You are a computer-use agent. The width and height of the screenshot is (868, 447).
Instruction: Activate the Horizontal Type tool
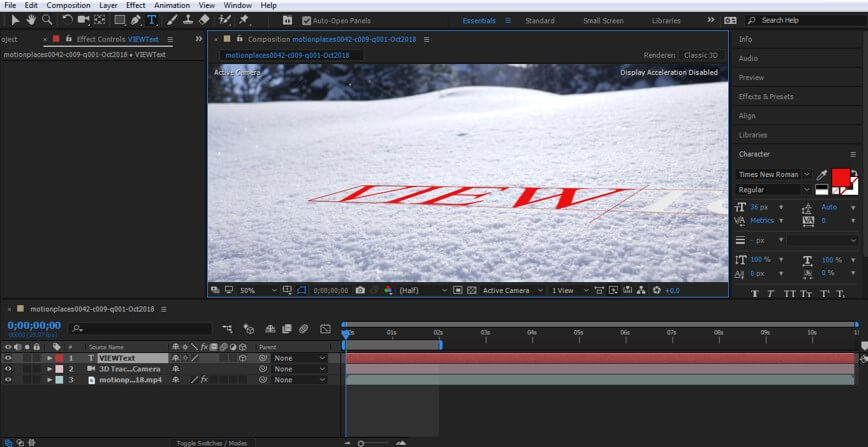[x=152, y=19]
